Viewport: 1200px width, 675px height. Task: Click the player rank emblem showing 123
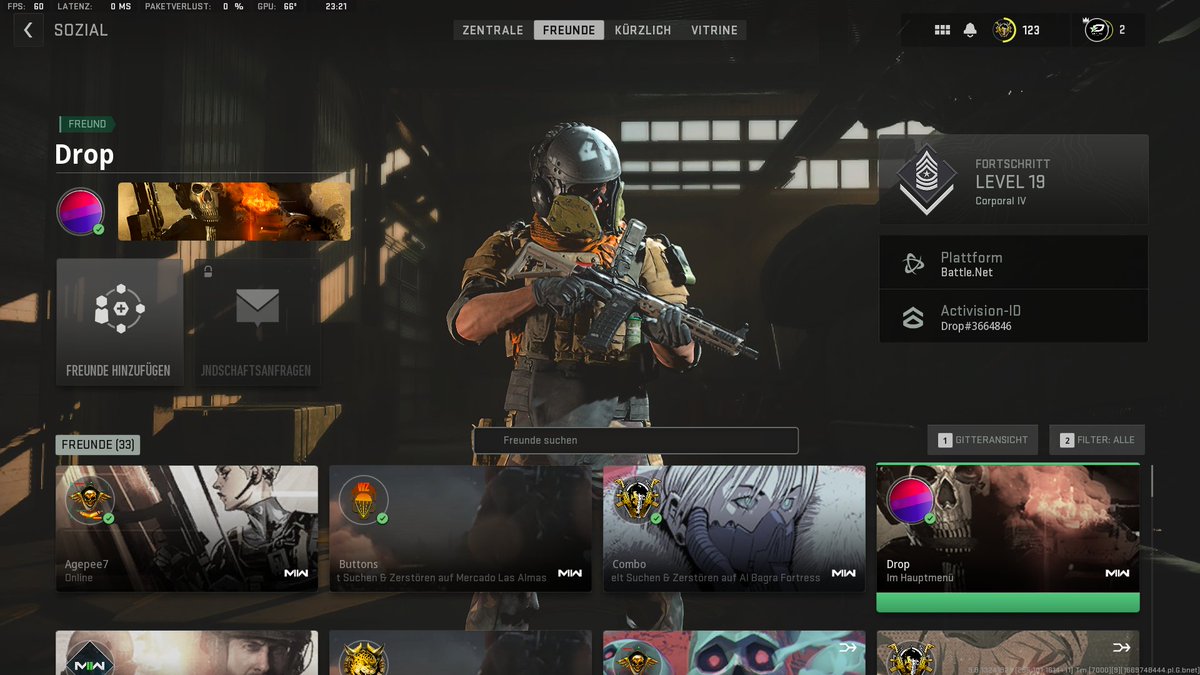click(1004, 30)
